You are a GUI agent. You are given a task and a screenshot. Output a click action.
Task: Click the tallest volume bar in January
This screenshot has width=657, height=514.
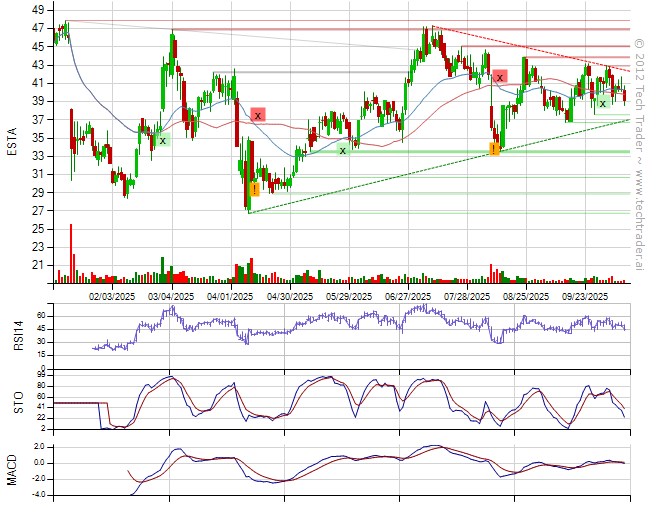71,254
